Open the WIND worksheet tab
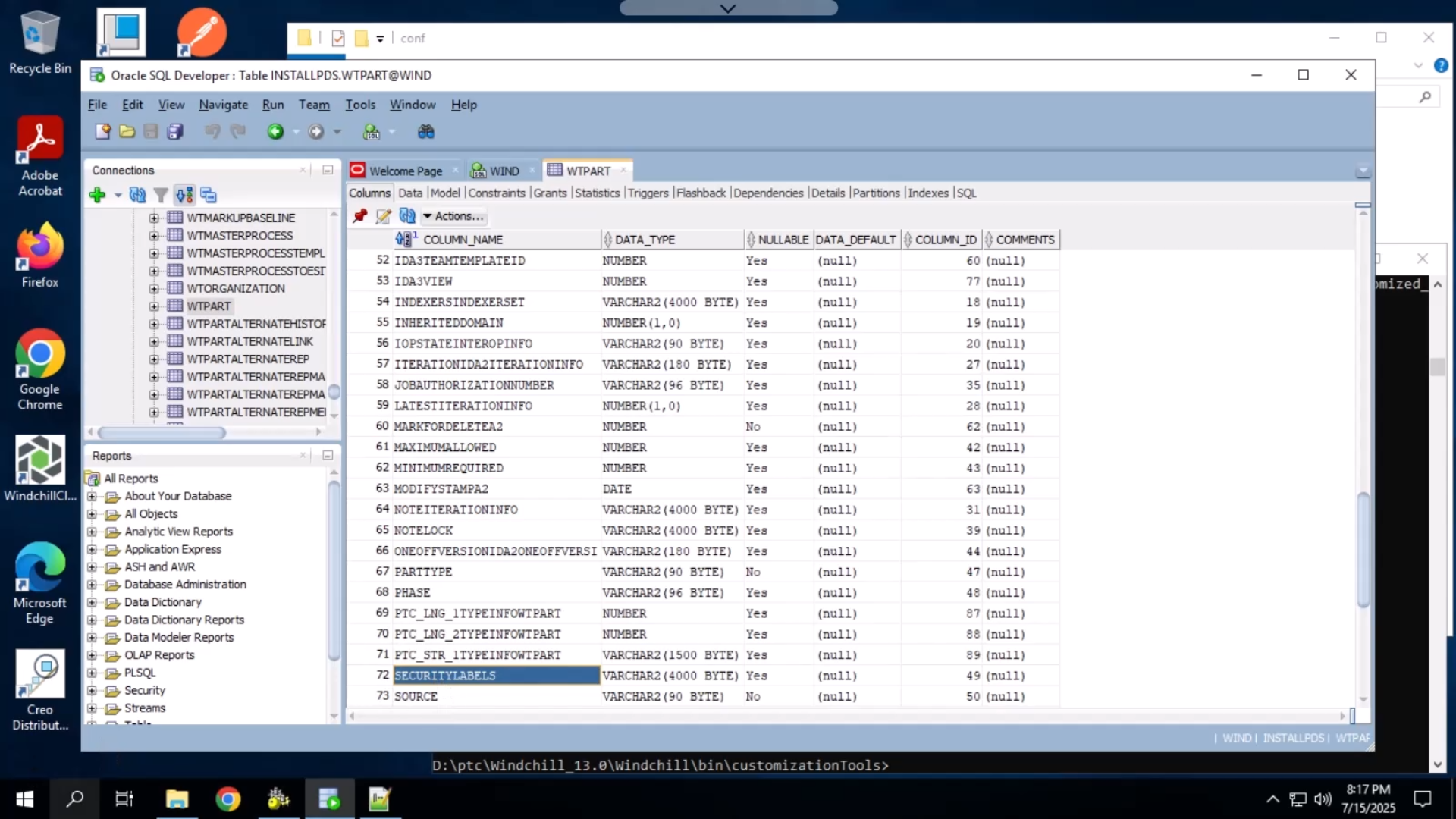 tap(504, 171)
